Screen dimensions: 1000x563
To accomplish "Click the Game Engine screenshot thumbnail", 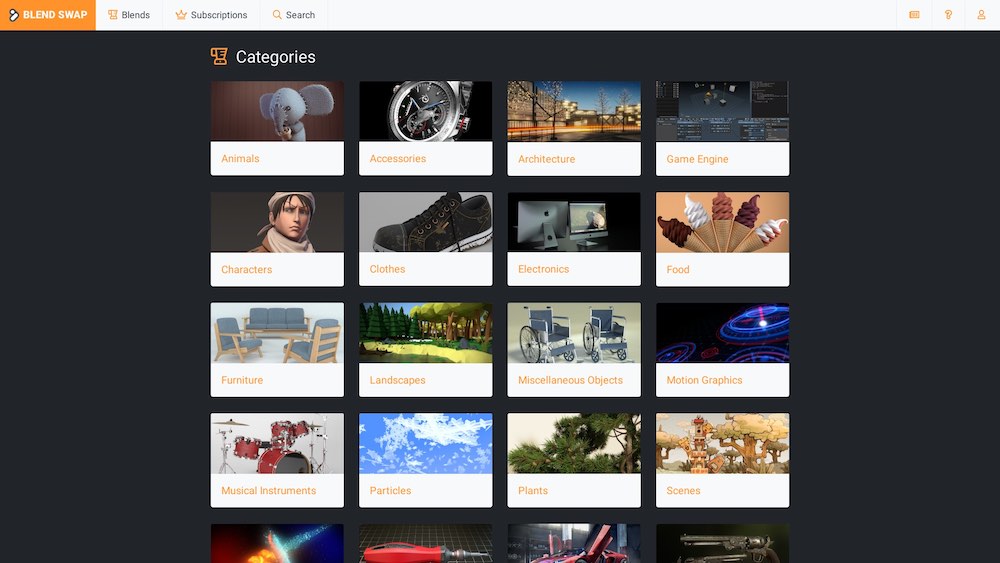I will (722, 111).
